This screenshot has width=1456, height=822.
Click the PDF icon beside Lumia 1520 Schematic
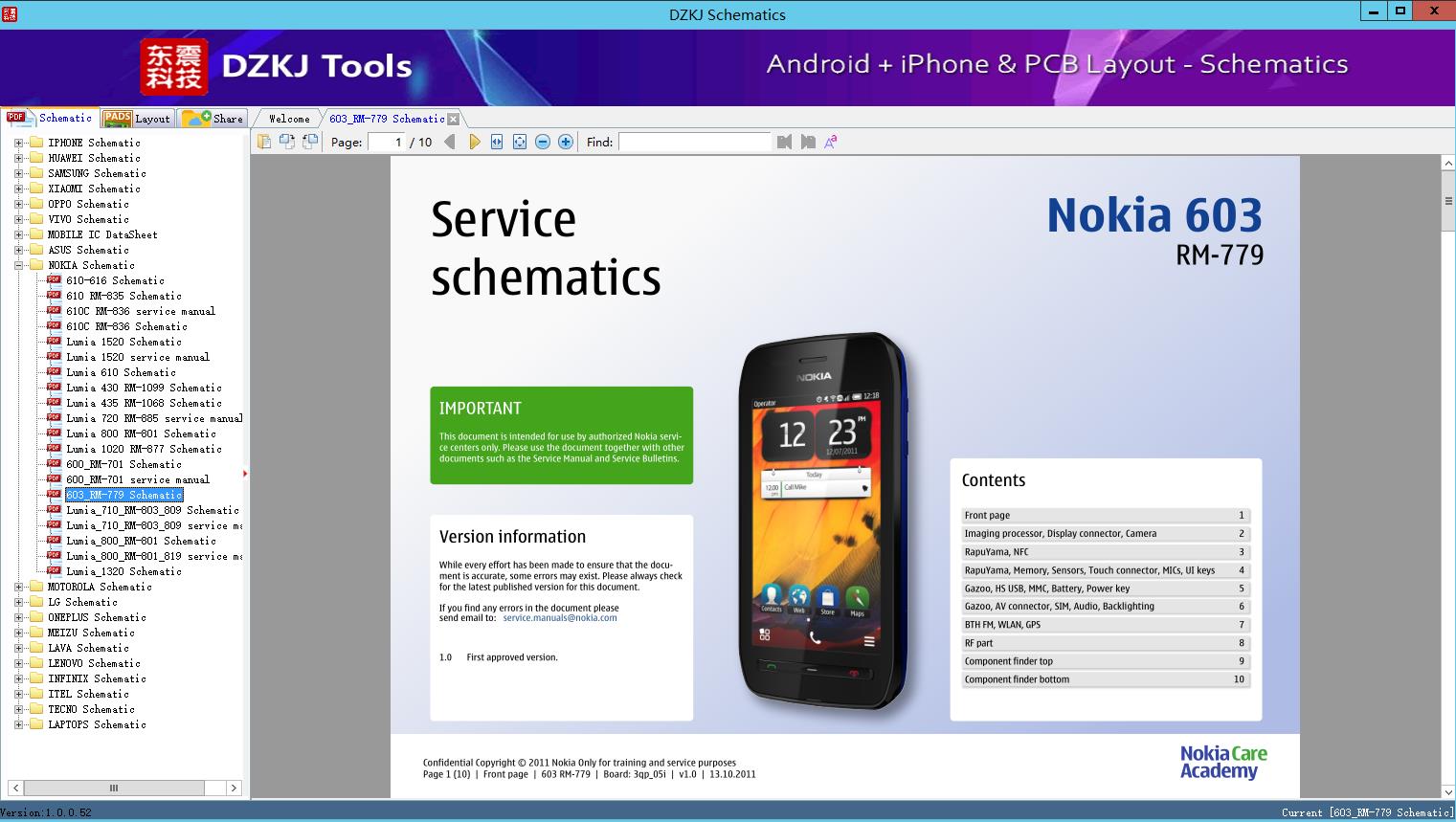point(55,342)
